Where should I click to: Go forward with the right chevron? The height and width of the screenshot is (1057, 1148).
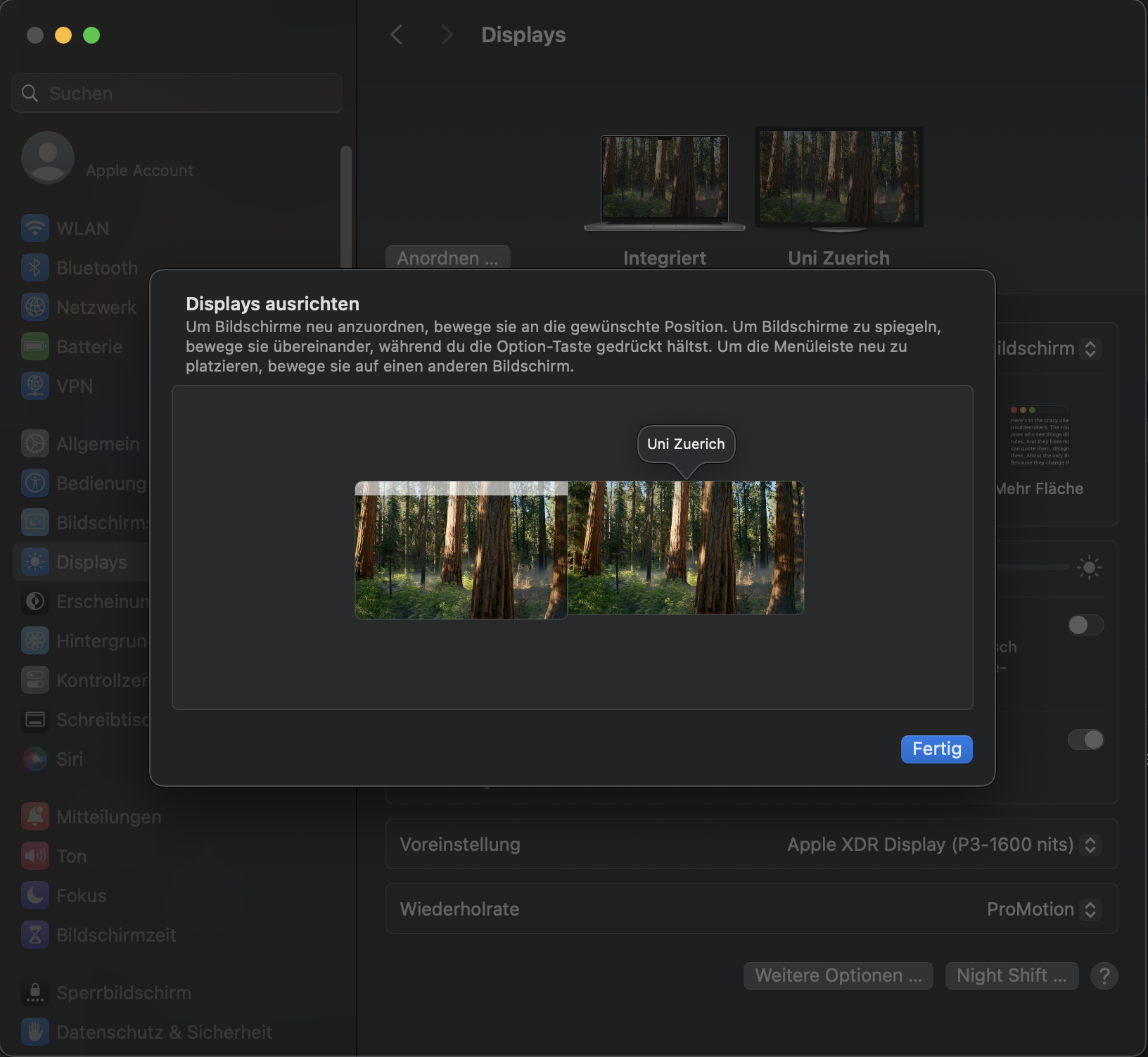pyautogui.click(x=447, y=34)
